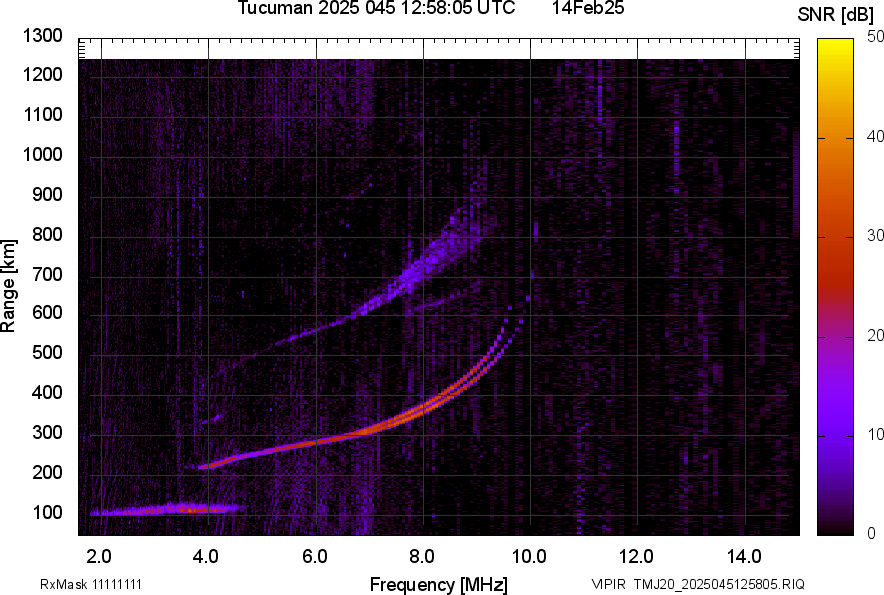This screenshot has width=884, height=595.
Task: Click the range tick label '900'
Action: click(x=47, y=194)
